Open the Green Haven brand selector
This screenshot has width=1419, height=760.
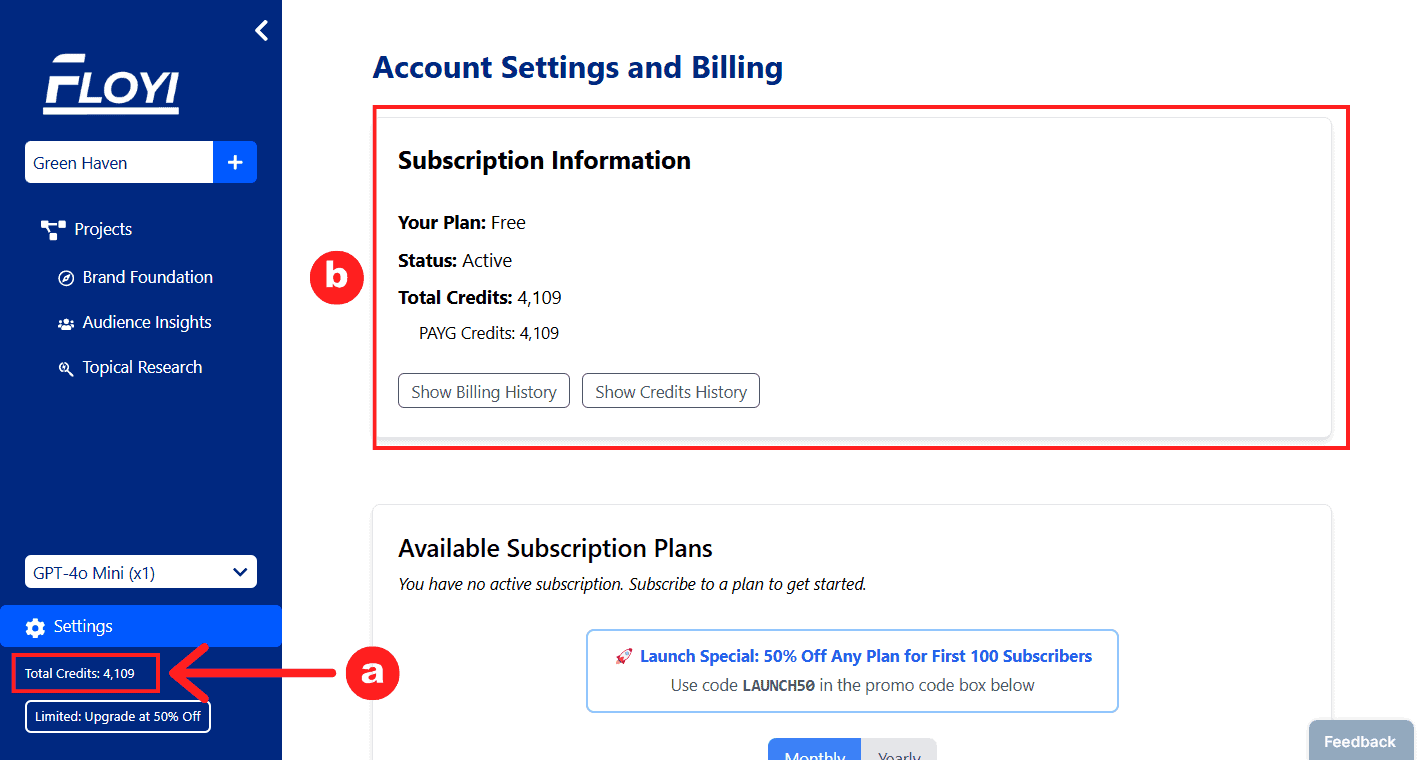(x=119, y=162)
